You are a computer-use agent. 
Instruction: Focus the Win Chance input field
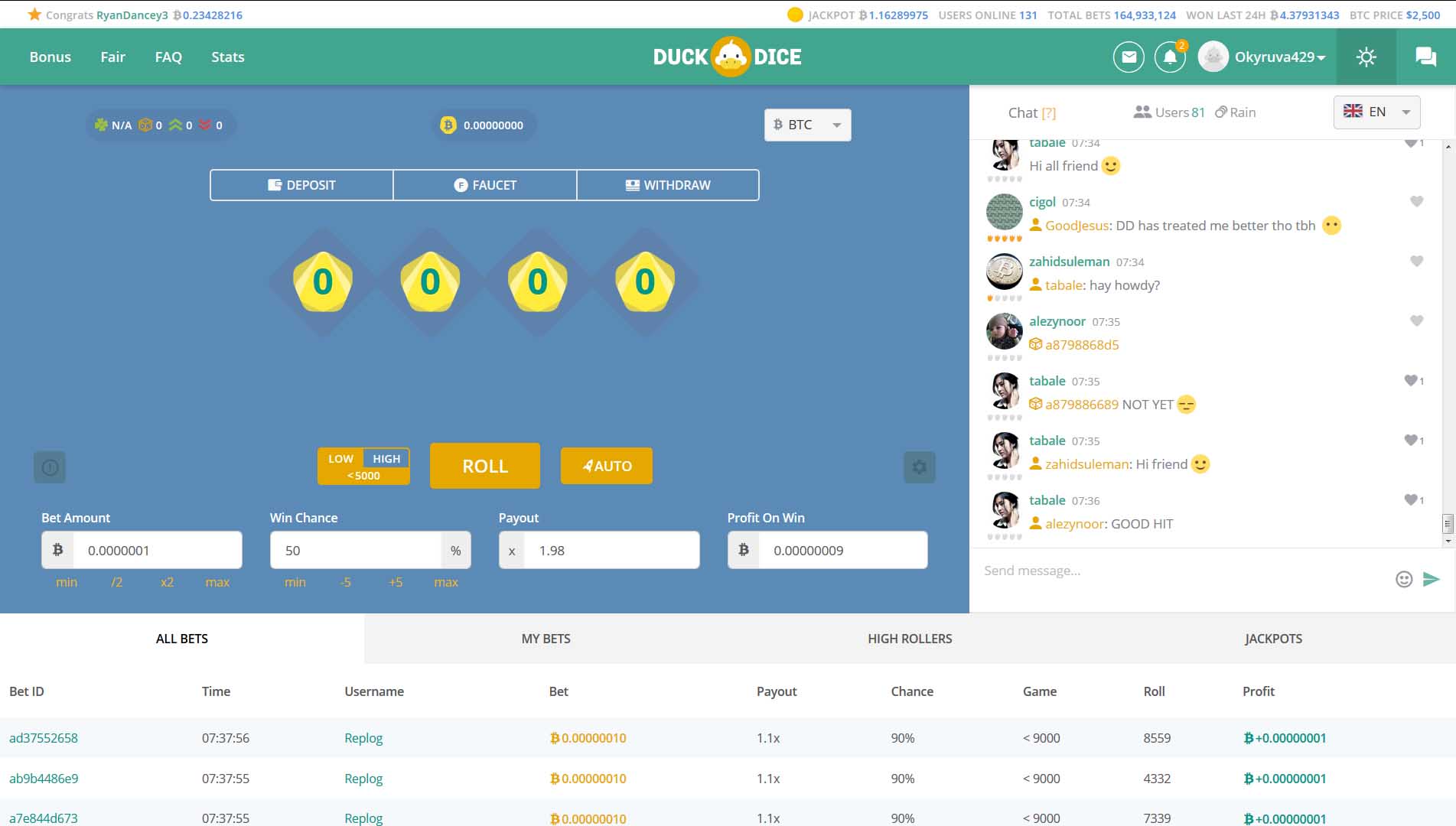click(356, 550)
